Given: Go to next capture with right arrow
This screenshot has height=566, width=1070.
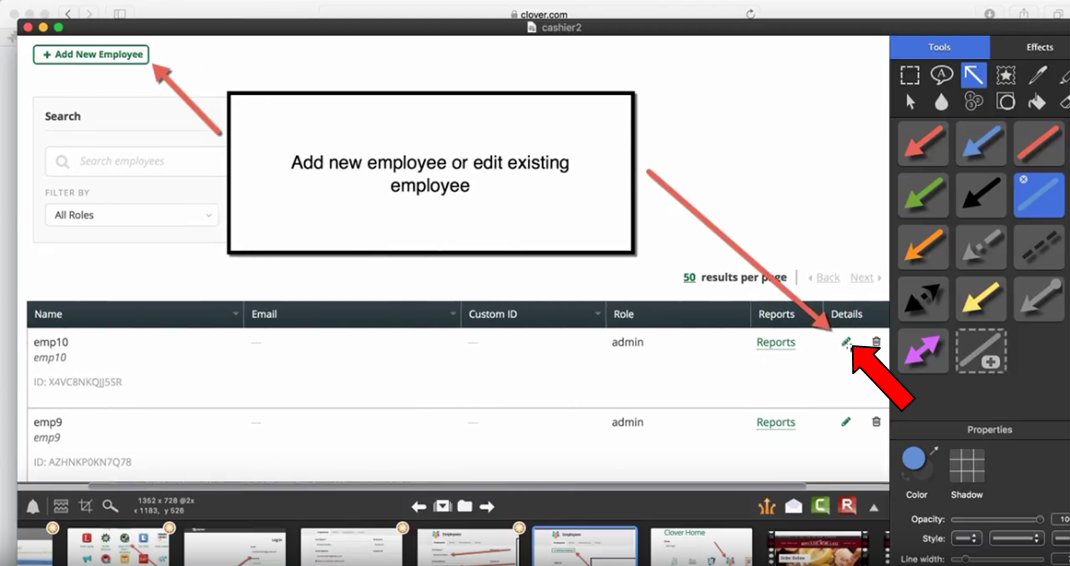Looking at the screenshot, I should tap(487, 507).
